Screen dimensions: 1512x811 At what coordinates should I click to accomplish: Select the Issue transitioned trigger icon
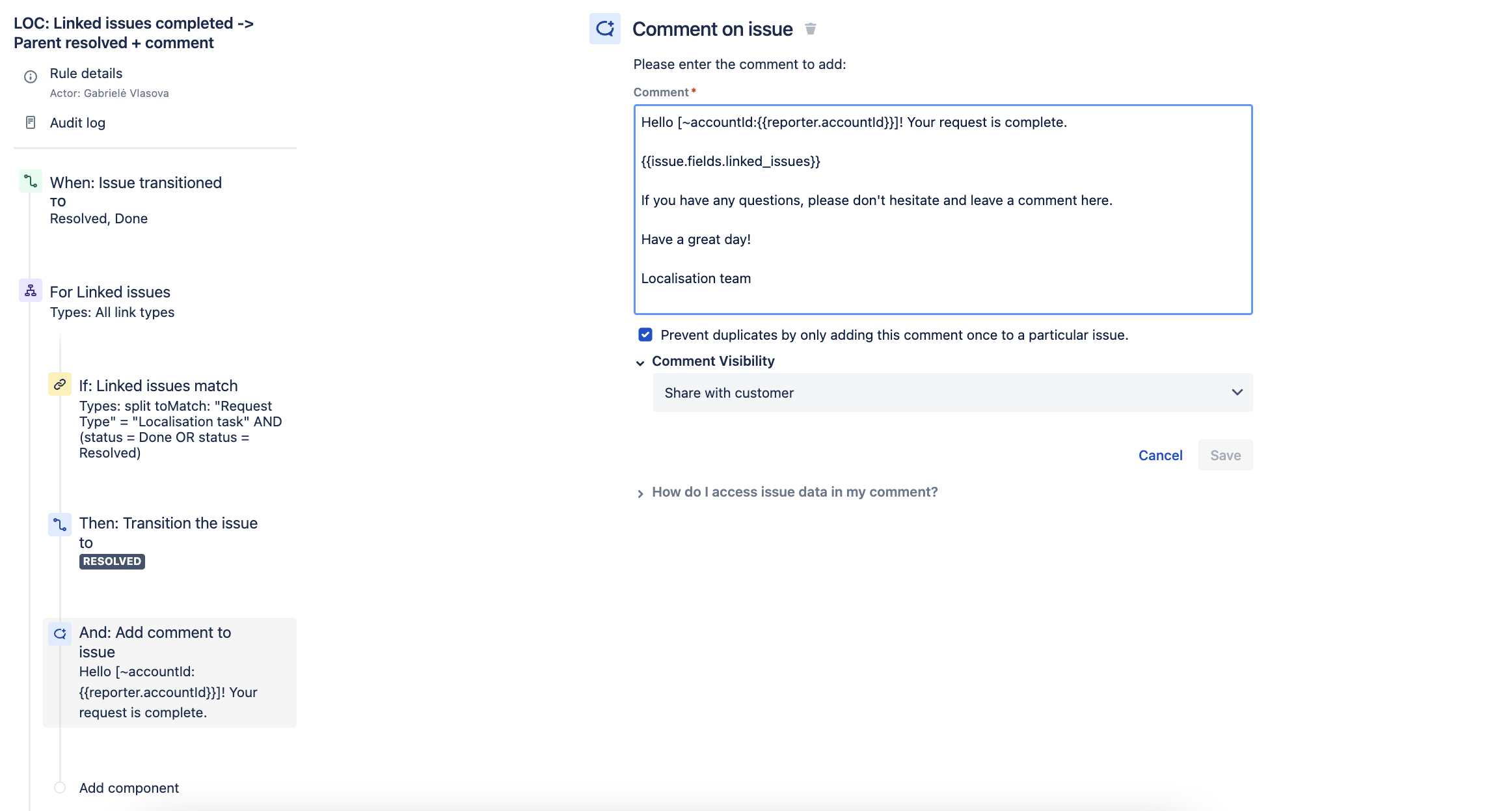click(x=31, y=181)
